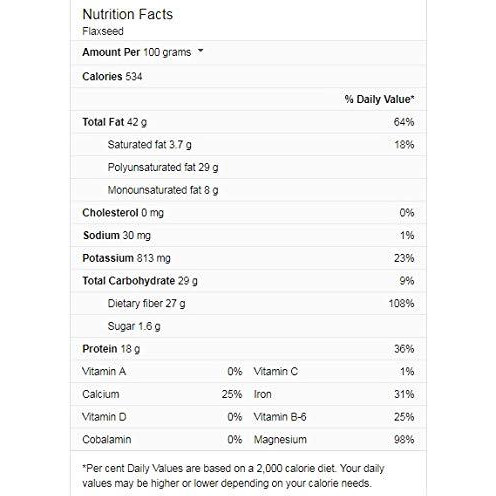Select the Calories 534 row
This screenshot has width=496, height=496.
pyautogui.click(x=248, y=76)
